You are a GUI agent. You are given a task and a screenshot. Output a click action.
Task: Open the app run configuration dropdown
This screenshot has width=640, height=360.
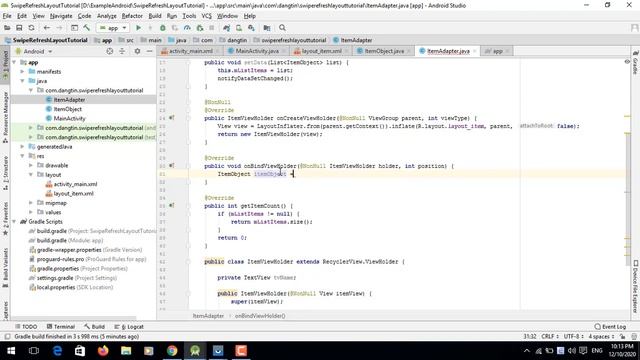click(x=113, y=28)
